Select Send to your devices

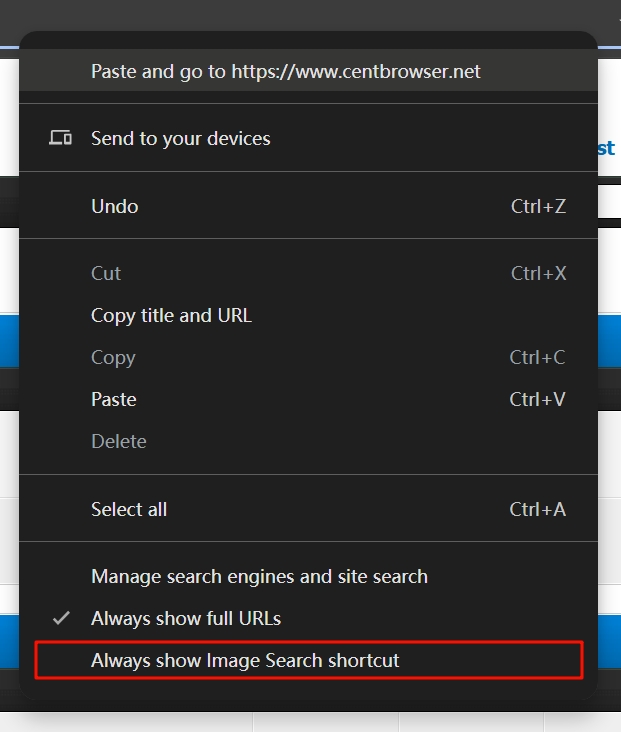[180, 138]
